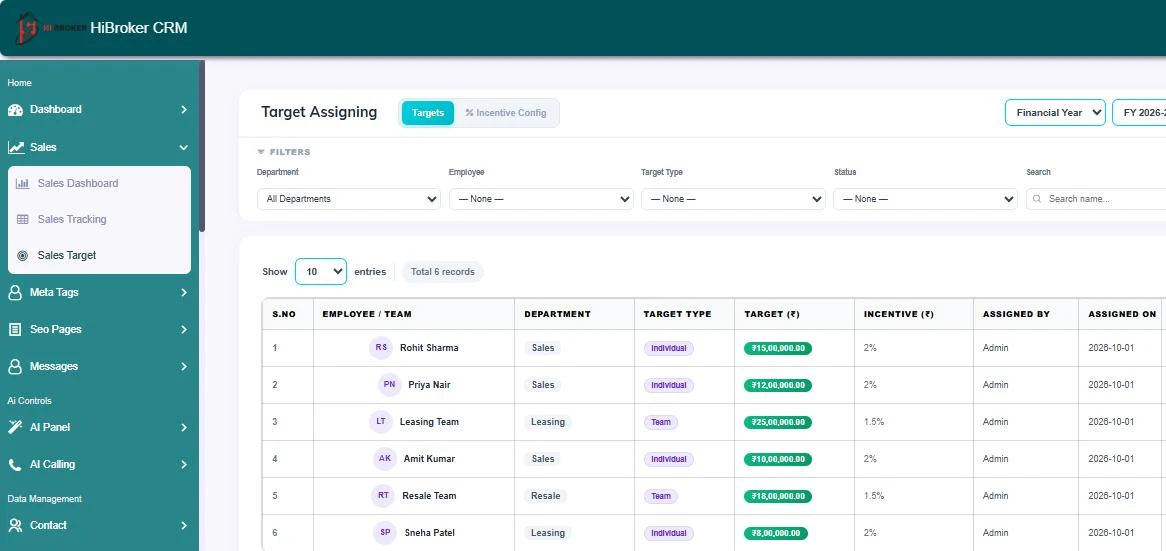
Task: Expand the Seo Pages chevron
Action: (x=184, y=329)
